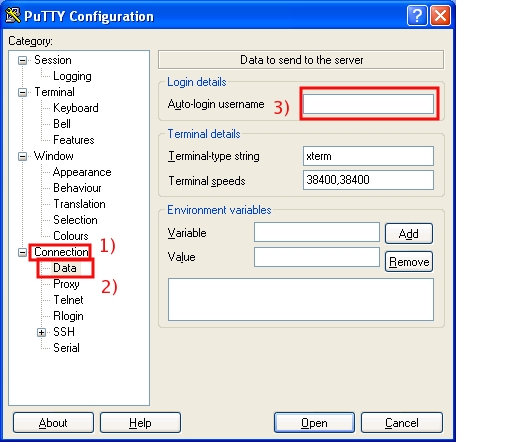Select the Window category

(54, 156)
